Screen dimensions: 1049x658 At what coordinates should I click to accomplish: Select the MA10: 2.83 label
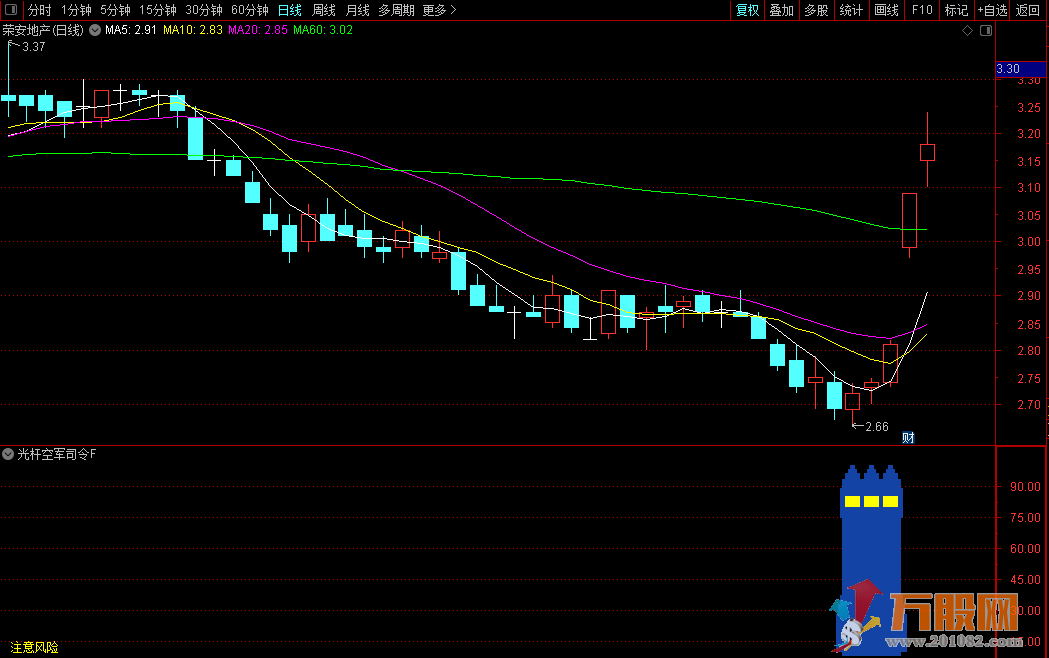tap(193, 30)
